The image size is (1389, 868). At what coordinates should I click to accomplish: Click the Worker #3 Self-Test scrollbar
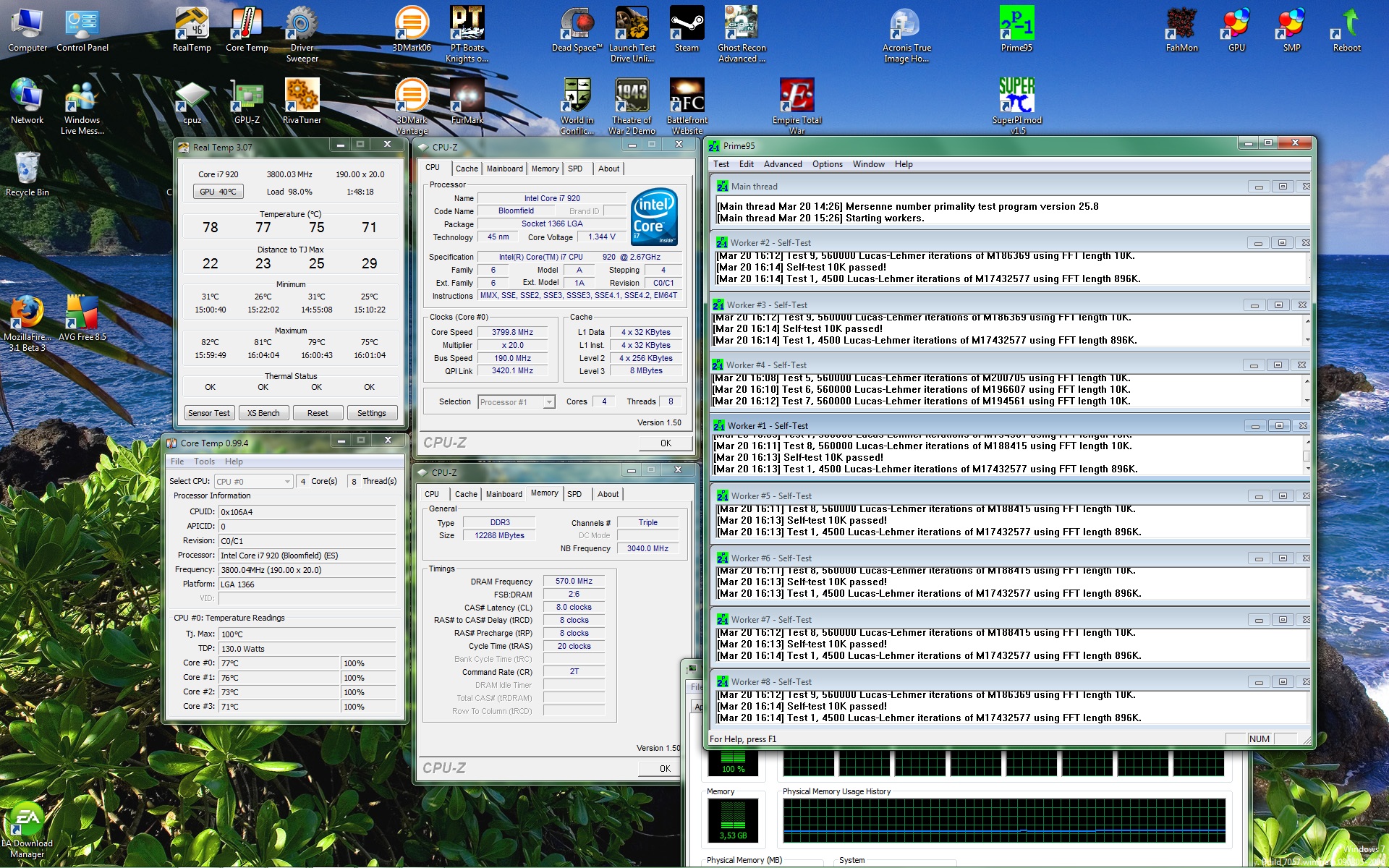(x=1307, y=329)
